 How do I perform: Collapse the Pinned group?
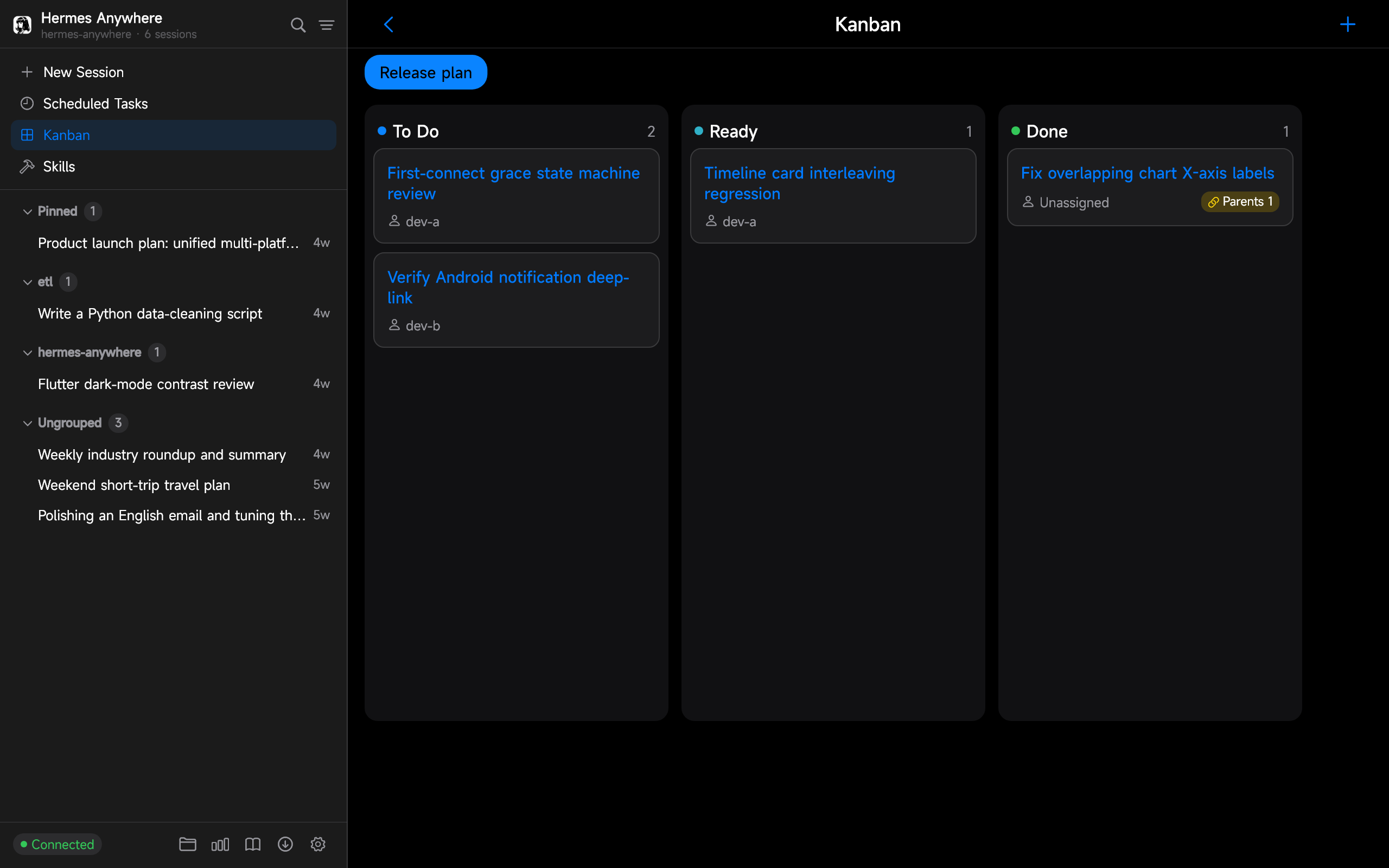coord(27,211)
